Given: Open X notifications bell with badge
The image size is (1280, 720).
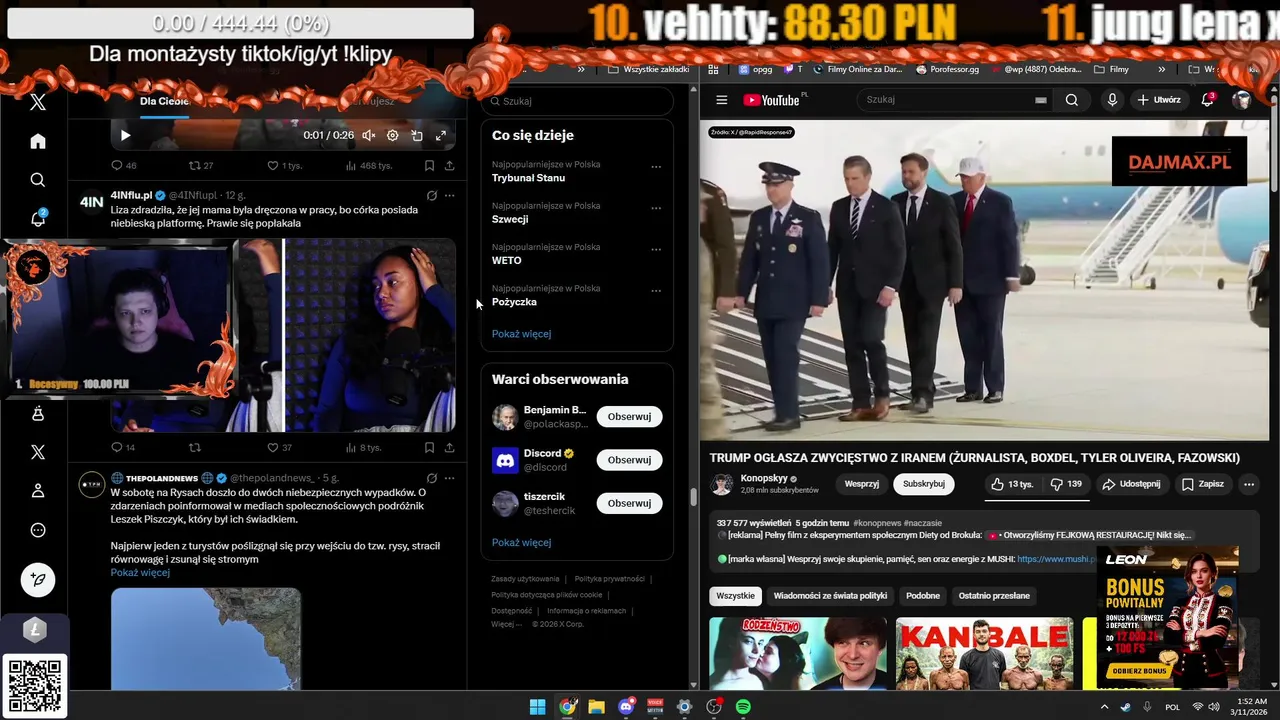Looking at the screenshot, I should click(38, 218).
